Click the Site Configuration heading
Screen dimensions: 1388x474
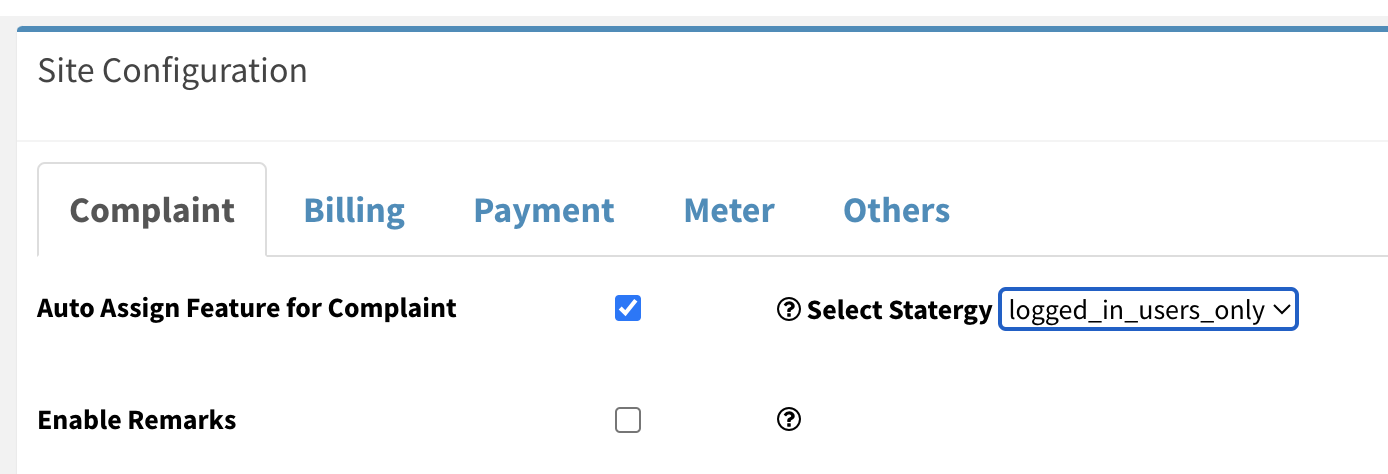tap(172, 71)
